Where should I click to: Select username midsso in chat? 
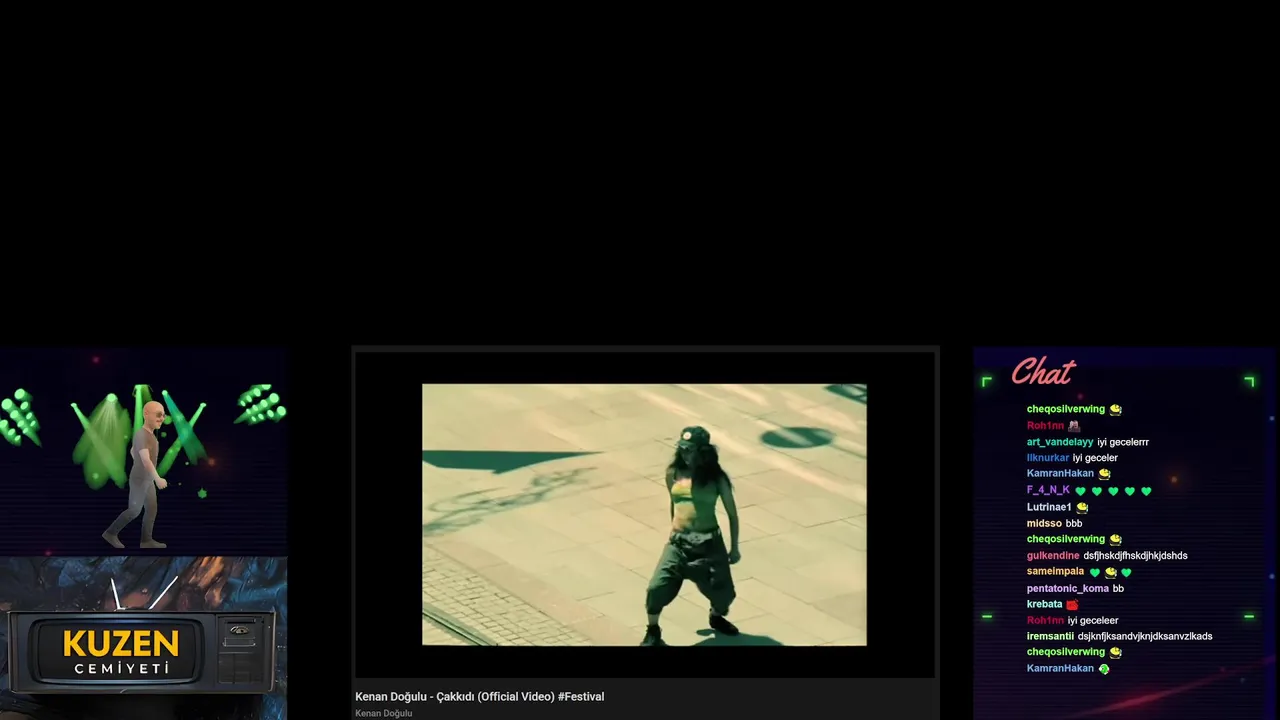[1044, 523]
